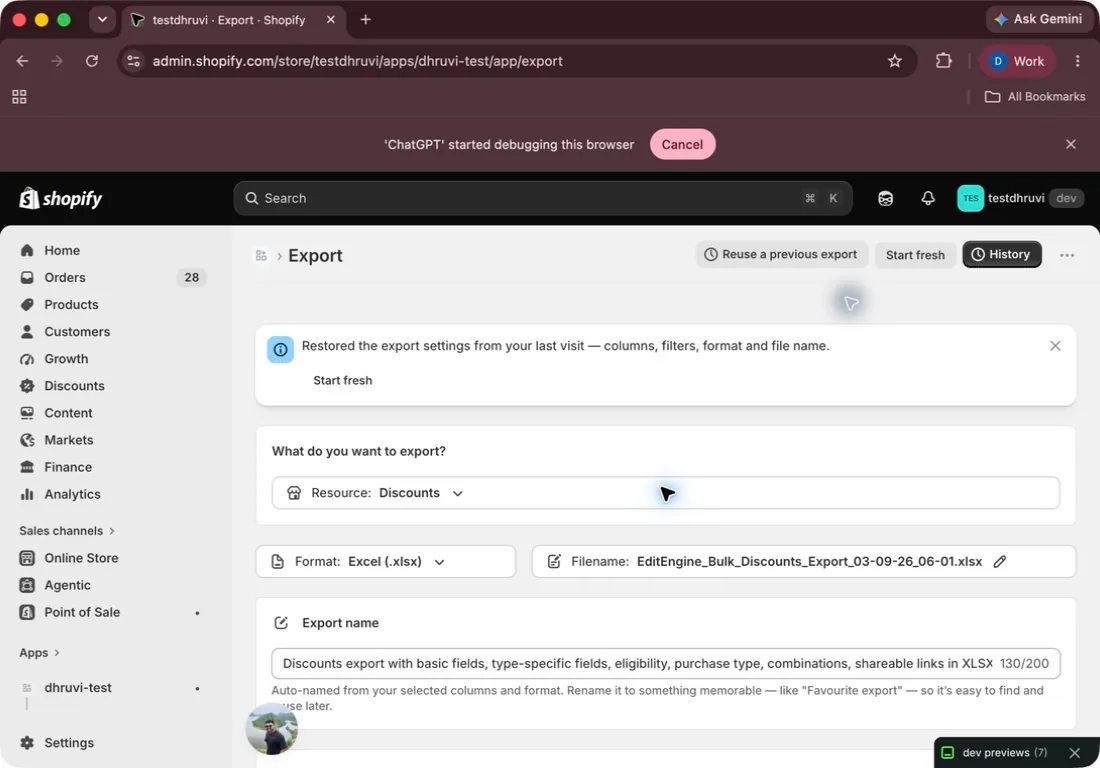The width and height of the screenshot is (1100, 768).
Task: View site information icon in address bar
Action: click(x=133, y=61)
